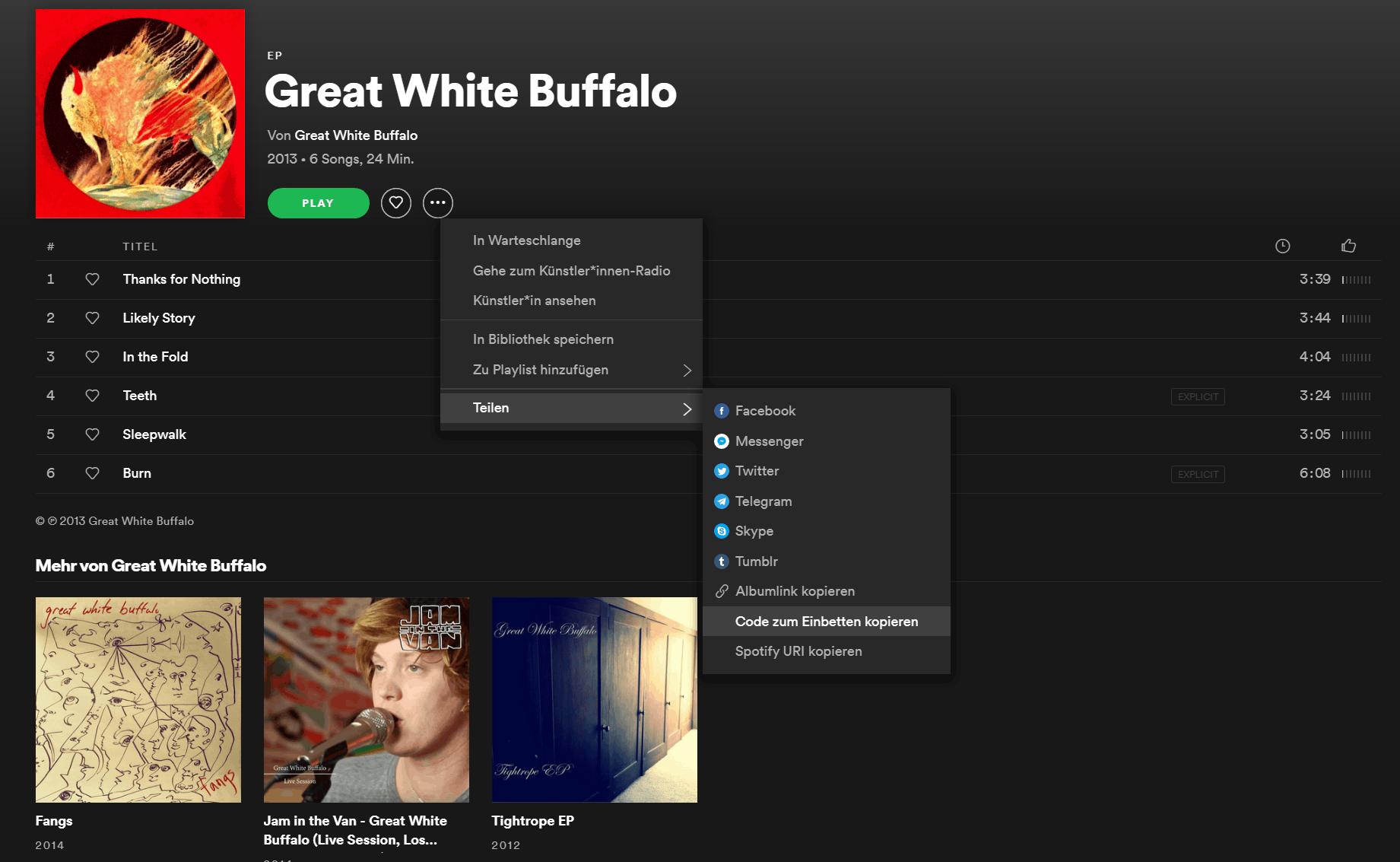1400x862 pixels.
Task: Share via the Tumblr icon
Action: [x=722, y=561]
